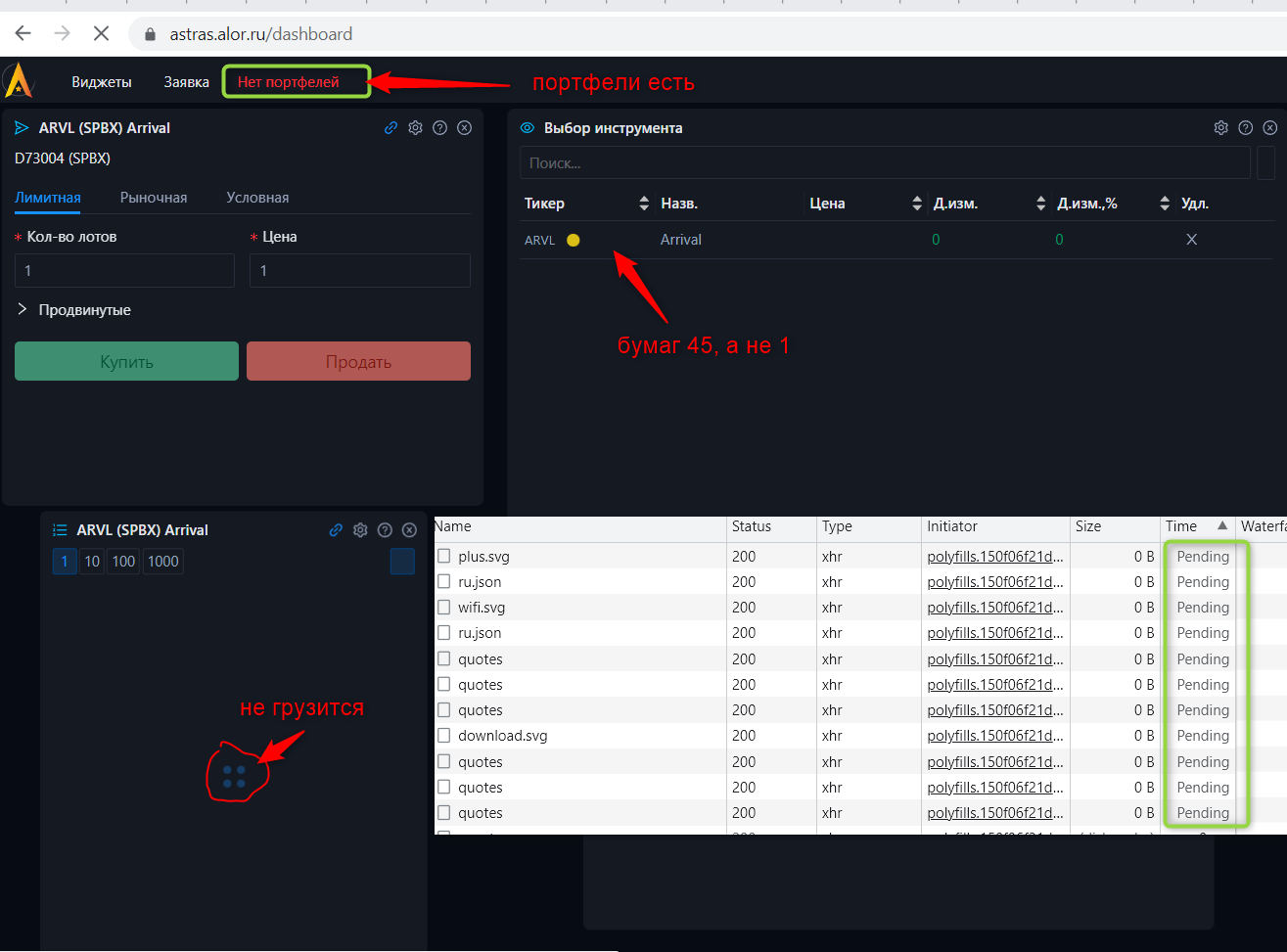
Task: Click the small button beside the search field
Action: click(x=1265, y=162)
